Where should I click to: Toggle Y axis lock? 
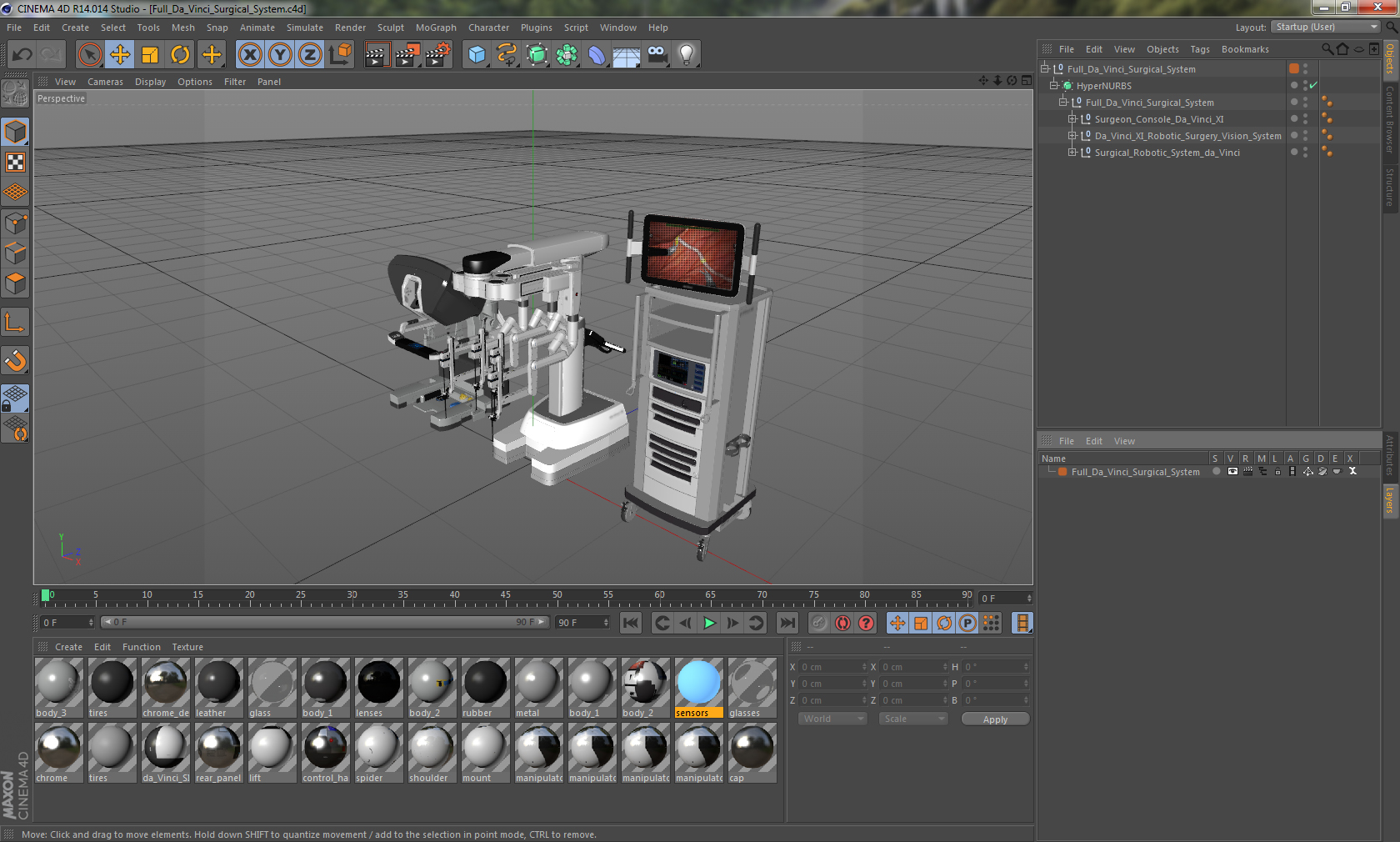[280, 55]
